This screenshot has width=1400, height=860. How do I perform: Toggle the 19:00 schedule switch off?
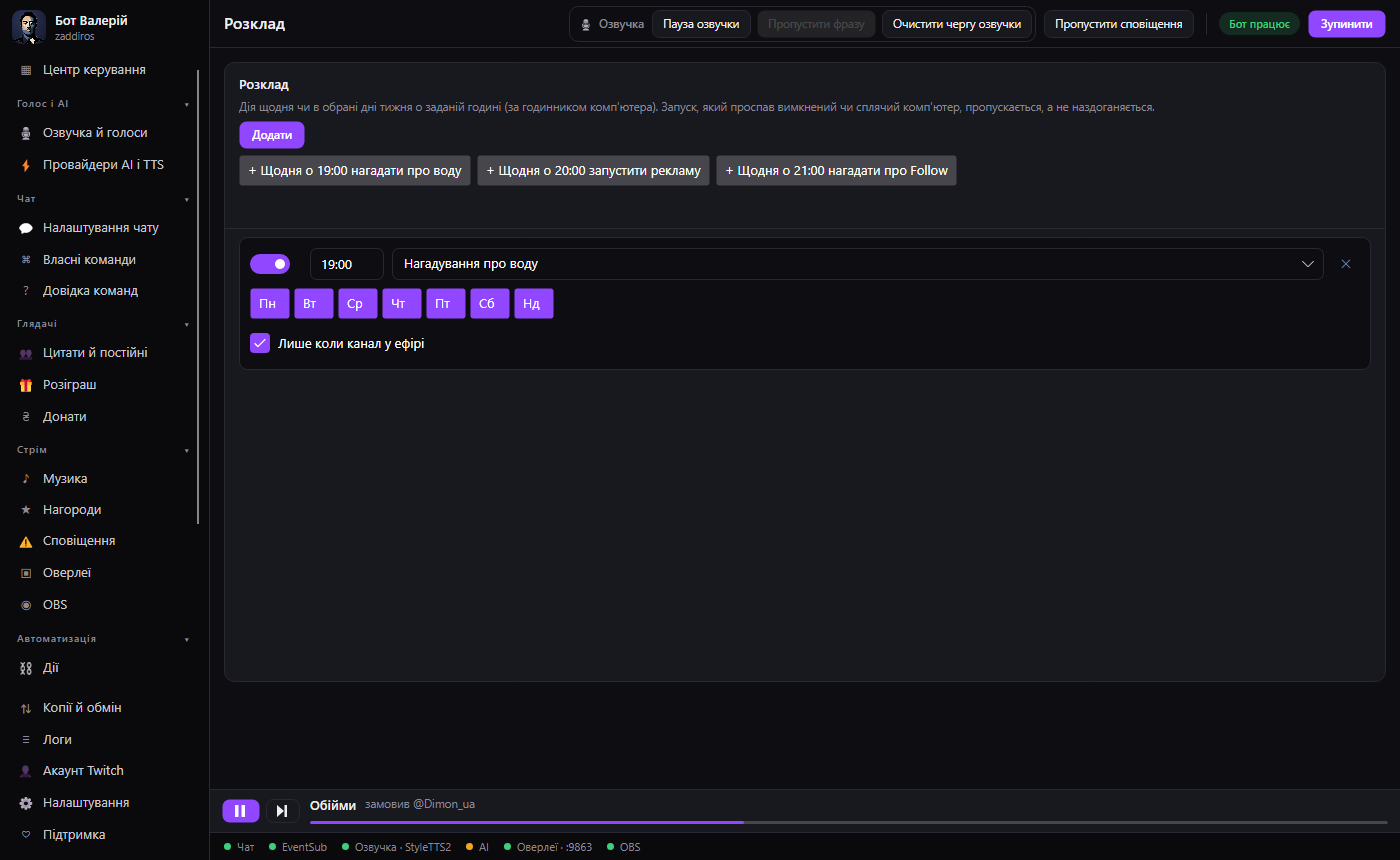click(x=270, y=264)
